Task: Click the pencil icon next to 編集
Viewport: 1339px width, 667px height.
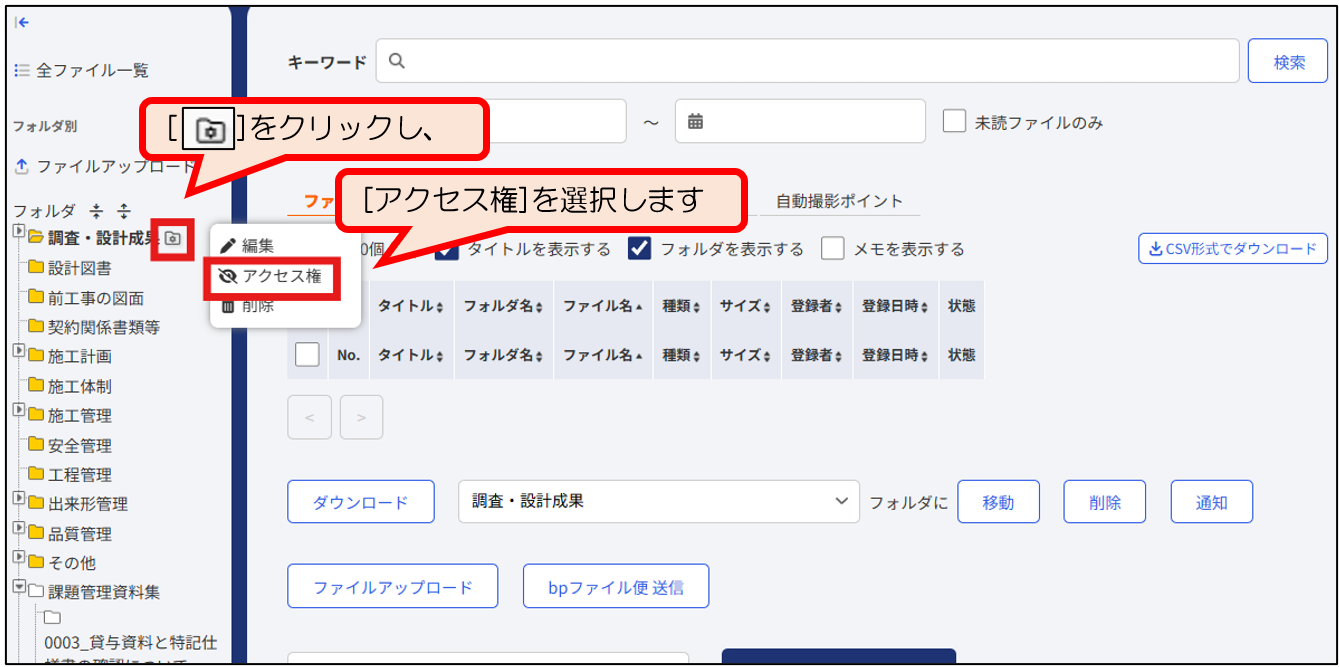Action: (228, 245)
